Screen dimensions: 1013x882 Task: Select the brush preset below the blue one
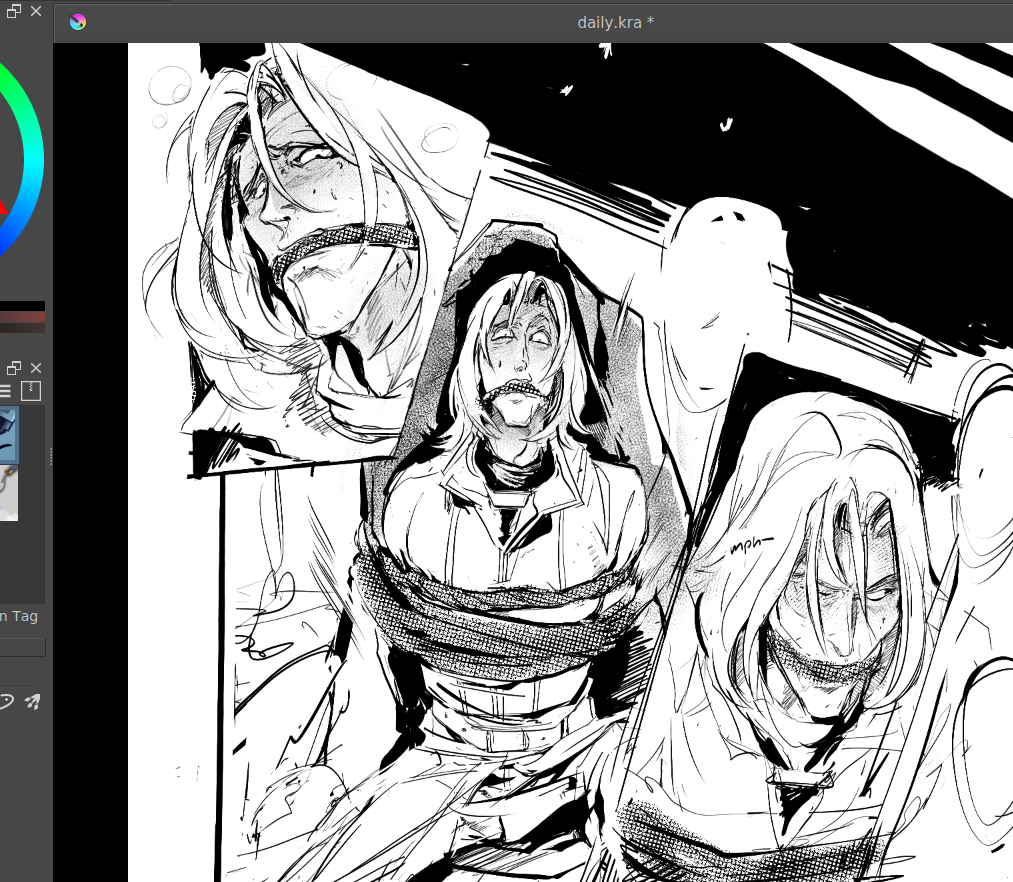9,493
